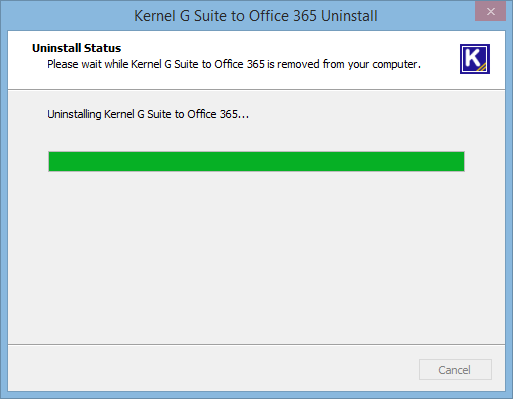Click the empty footer strip beside Cancel
Screen dimensions: 513x399
tap(213, 368)
